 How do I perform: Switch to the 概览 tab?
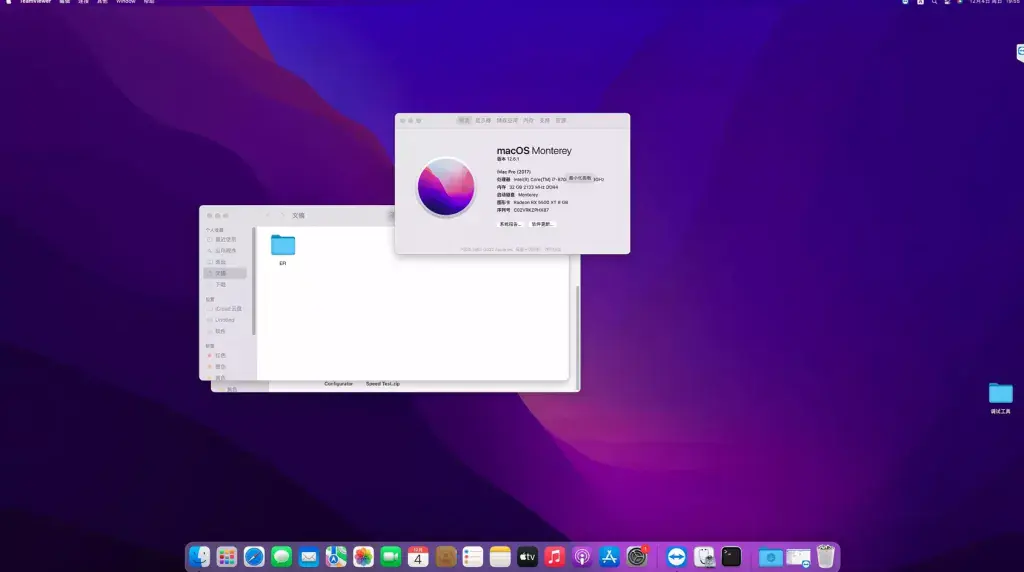point(464,121)
